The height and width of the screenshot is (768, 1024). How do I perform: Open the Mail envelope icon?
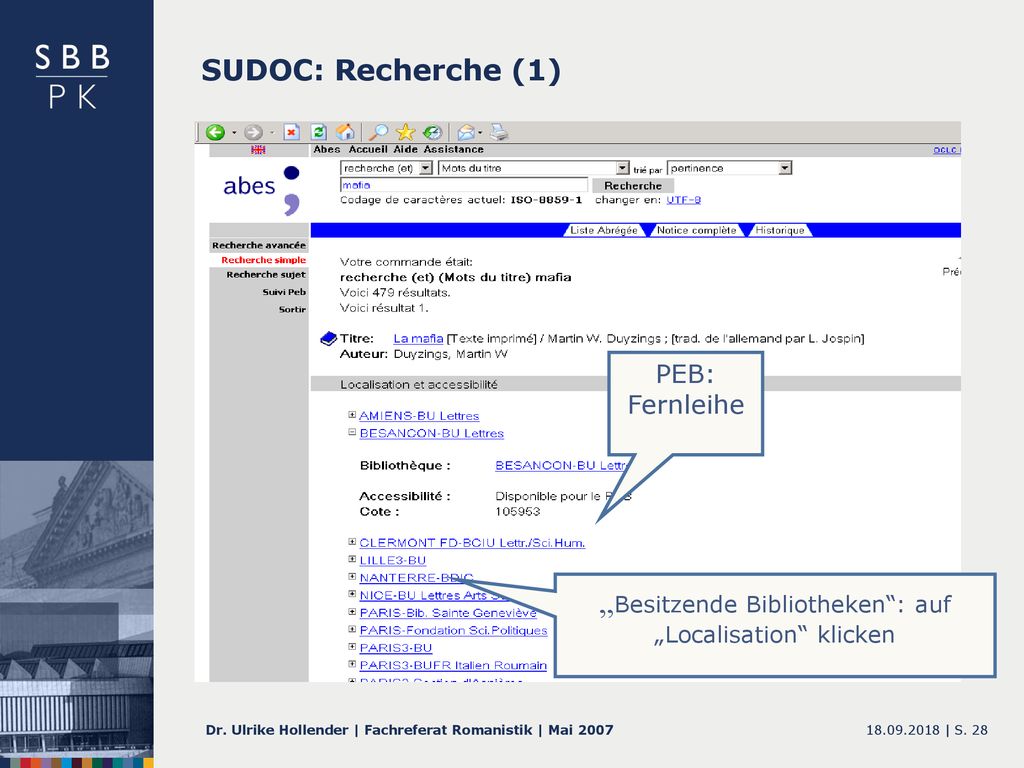click(x=466, y=133)
